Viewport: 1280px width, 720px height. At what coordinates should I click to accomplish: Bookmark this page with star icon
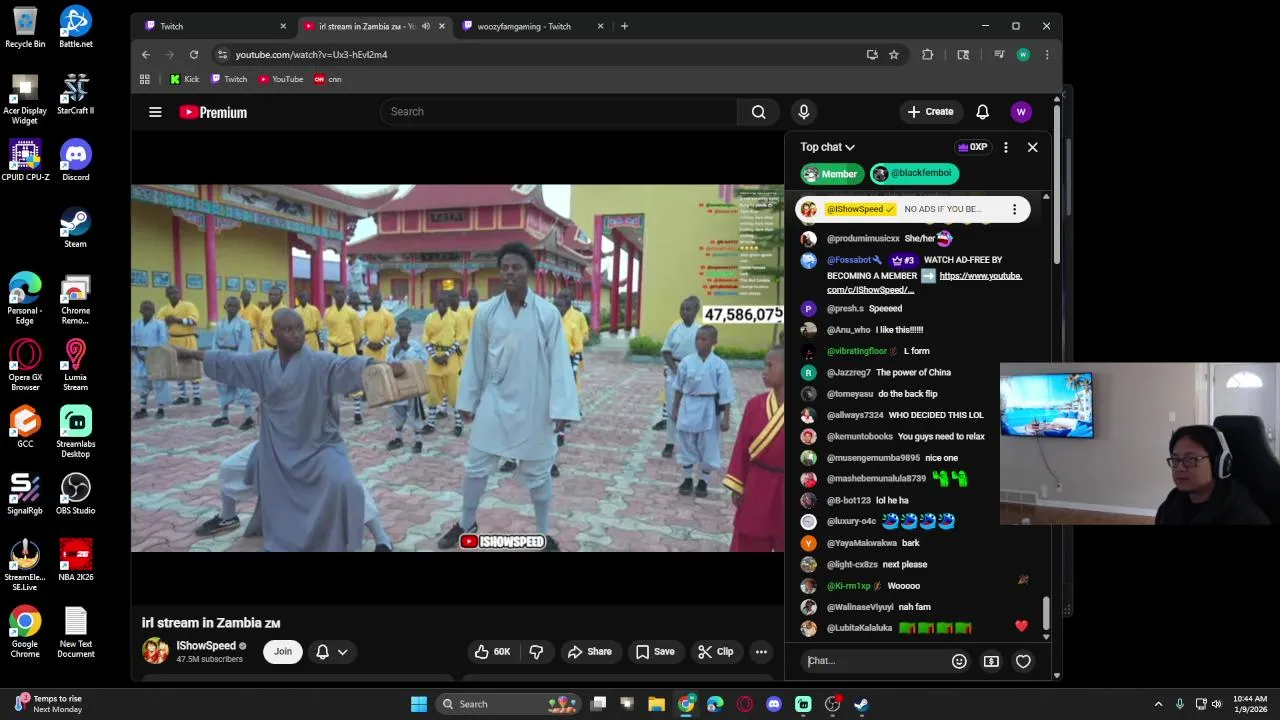(x=894, y=55)
